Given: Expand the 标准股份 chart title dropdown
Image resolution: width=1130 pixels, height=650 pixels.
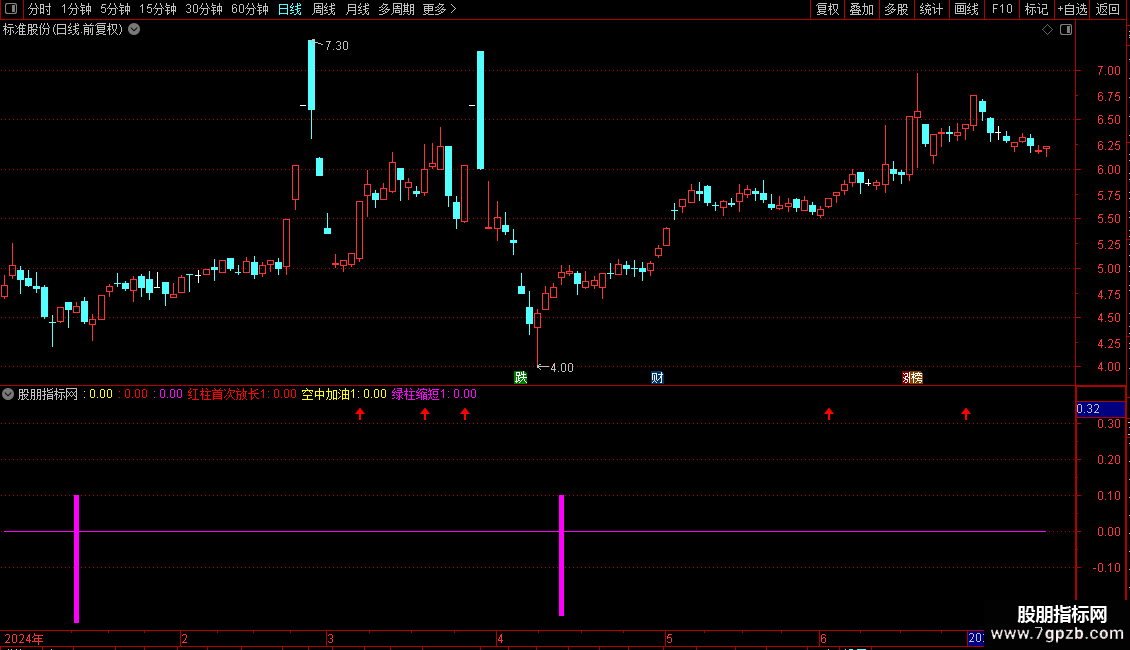Looking at the screenshot, I should point(134,30).
